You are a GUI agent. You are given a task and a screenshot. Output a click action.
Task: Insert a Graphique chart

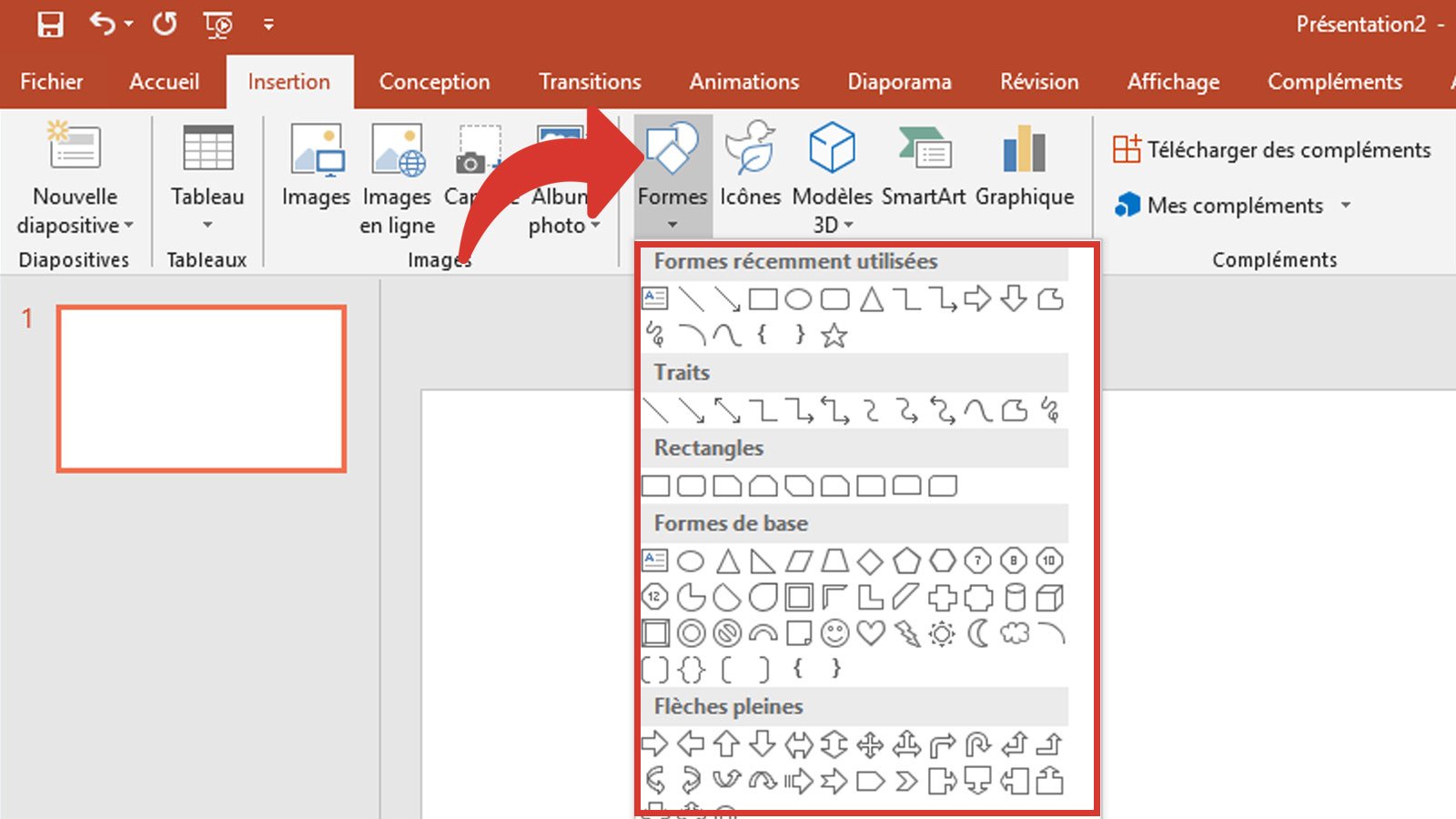pyautogui.click(x=1024, y=164)
